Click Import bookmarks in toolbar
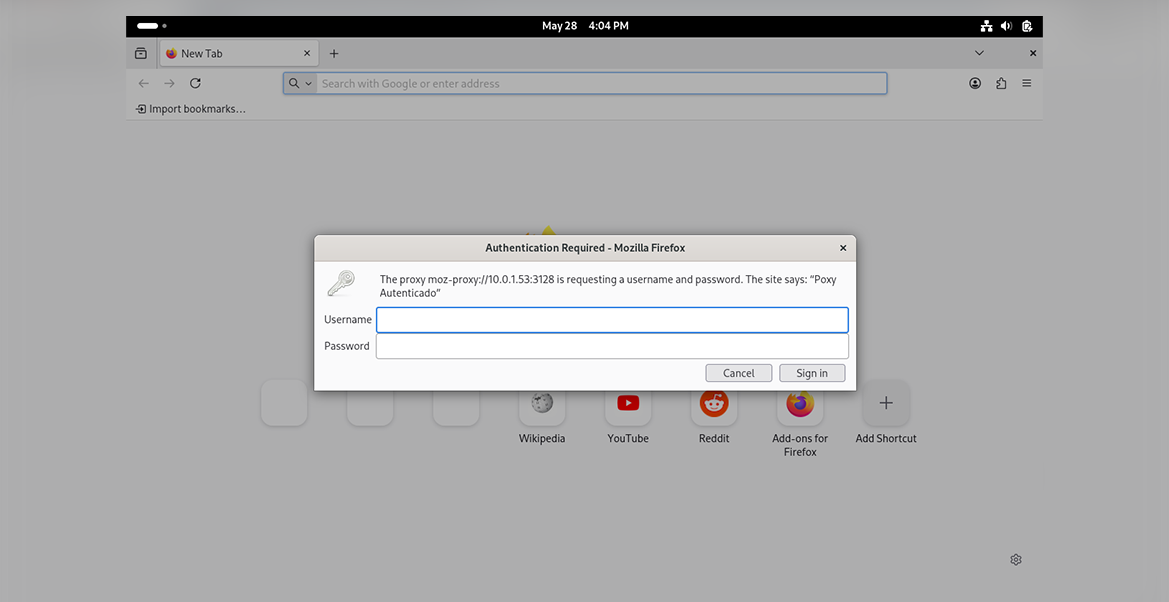 click(x=191, y=109)
